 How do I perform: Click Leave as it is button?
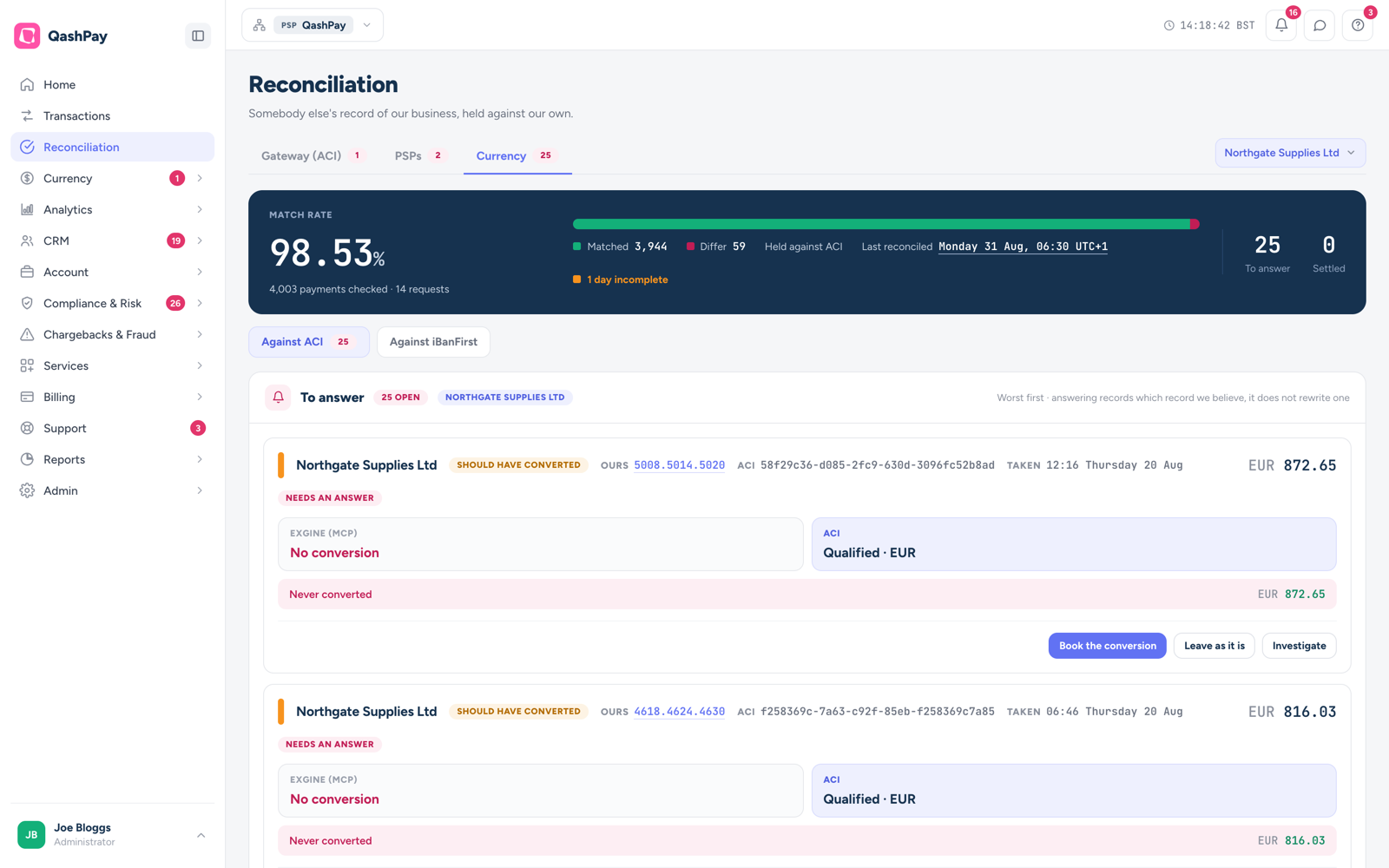point(1214,646)
